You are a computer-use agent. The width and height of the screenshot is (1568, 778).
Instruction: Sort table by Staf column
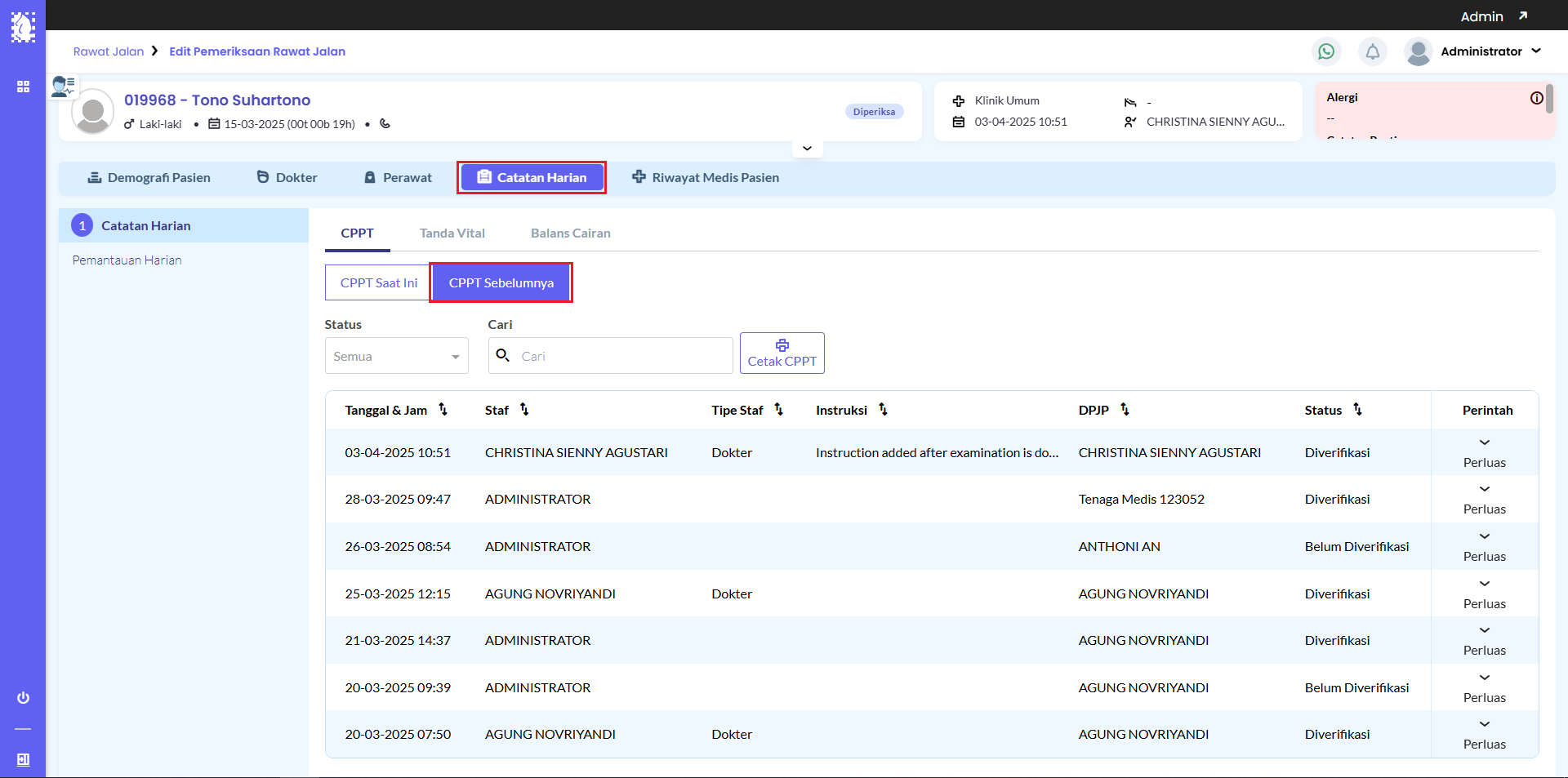point(524,409)
